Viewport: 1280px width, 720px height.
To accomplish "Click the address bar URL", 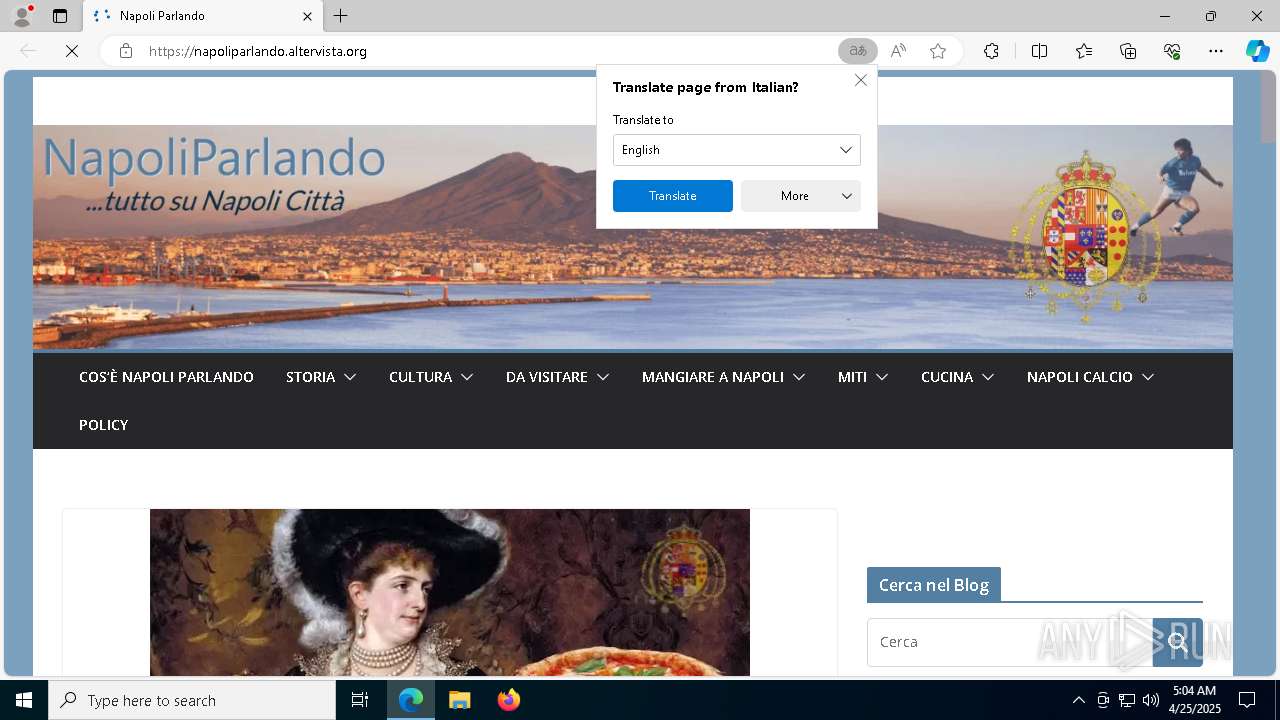I will [x=258, y=51].
